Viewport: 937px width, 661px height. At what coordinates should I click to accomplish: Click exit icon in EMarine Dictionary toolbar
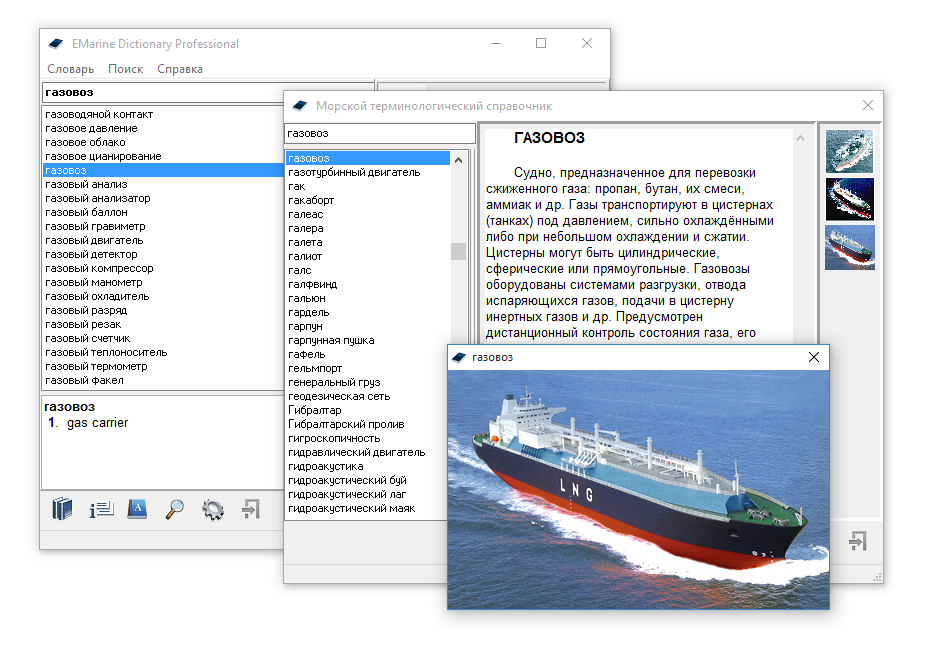click(250, 509)
